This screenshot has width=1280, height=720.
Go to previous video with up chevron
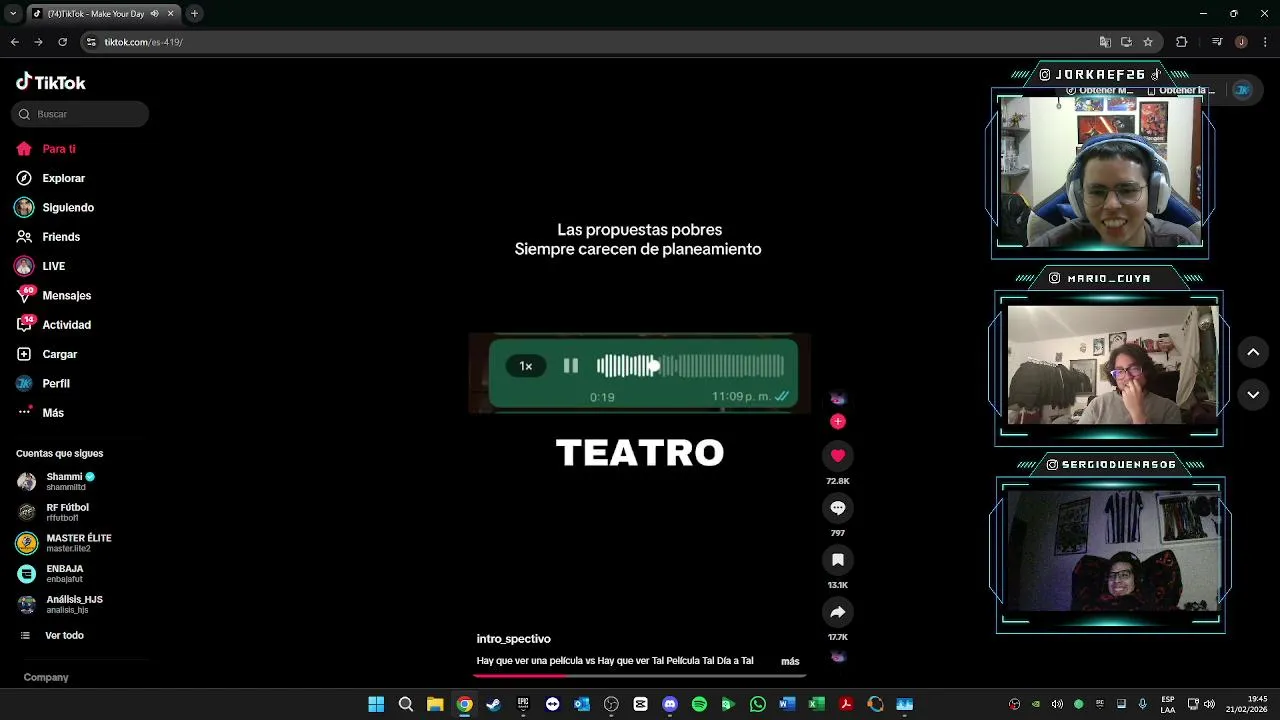pos(1253,352)
